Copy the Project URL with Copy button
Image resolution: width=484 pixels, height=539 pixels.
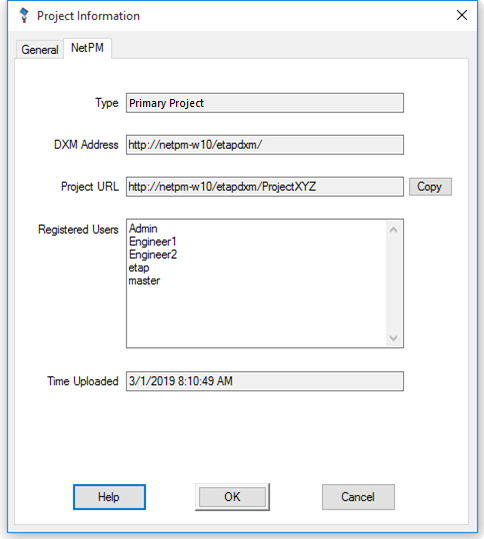pyautogui.click(x=430, y=187)
